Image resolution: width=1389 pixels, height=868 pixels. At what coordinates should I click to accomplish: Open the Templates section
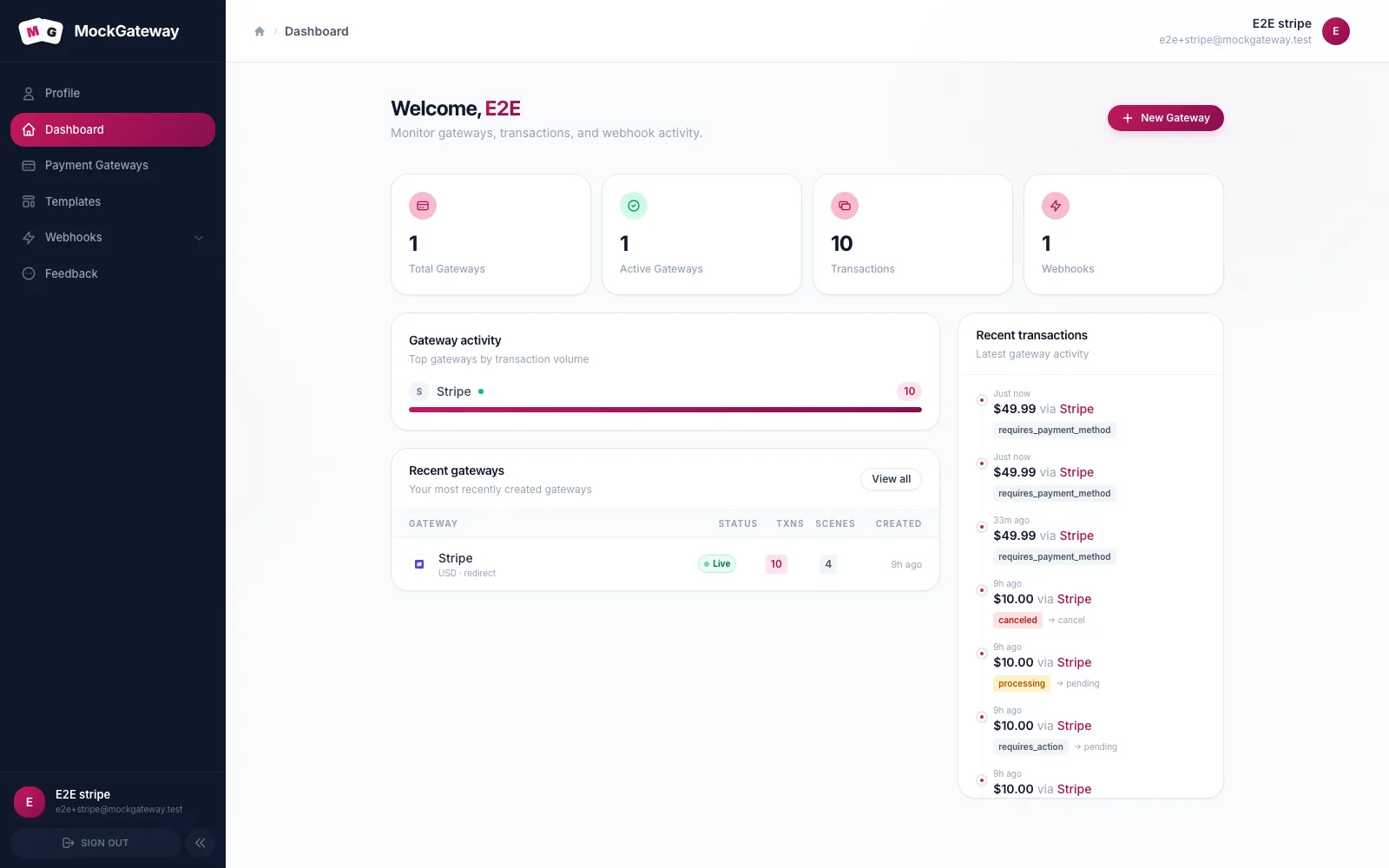[113, 201]
